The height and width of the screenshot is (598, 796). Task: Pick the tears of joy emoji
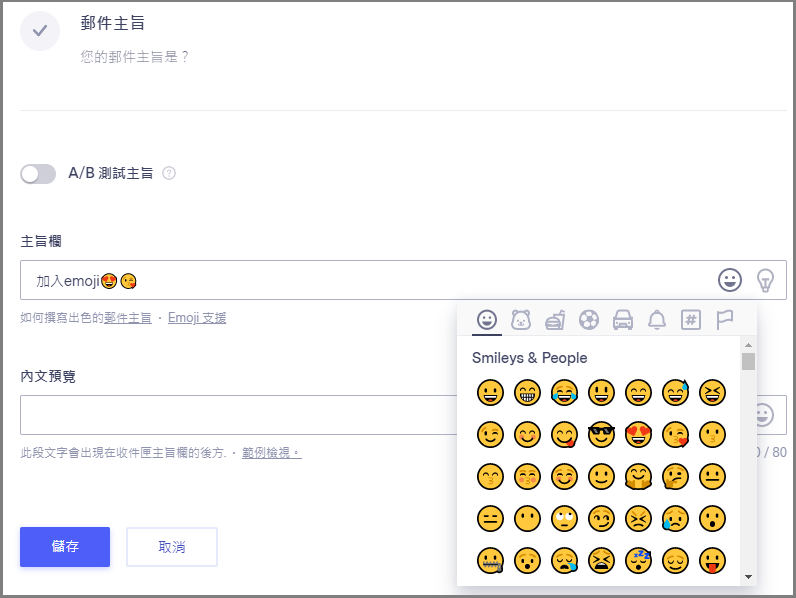pos(564,393)
